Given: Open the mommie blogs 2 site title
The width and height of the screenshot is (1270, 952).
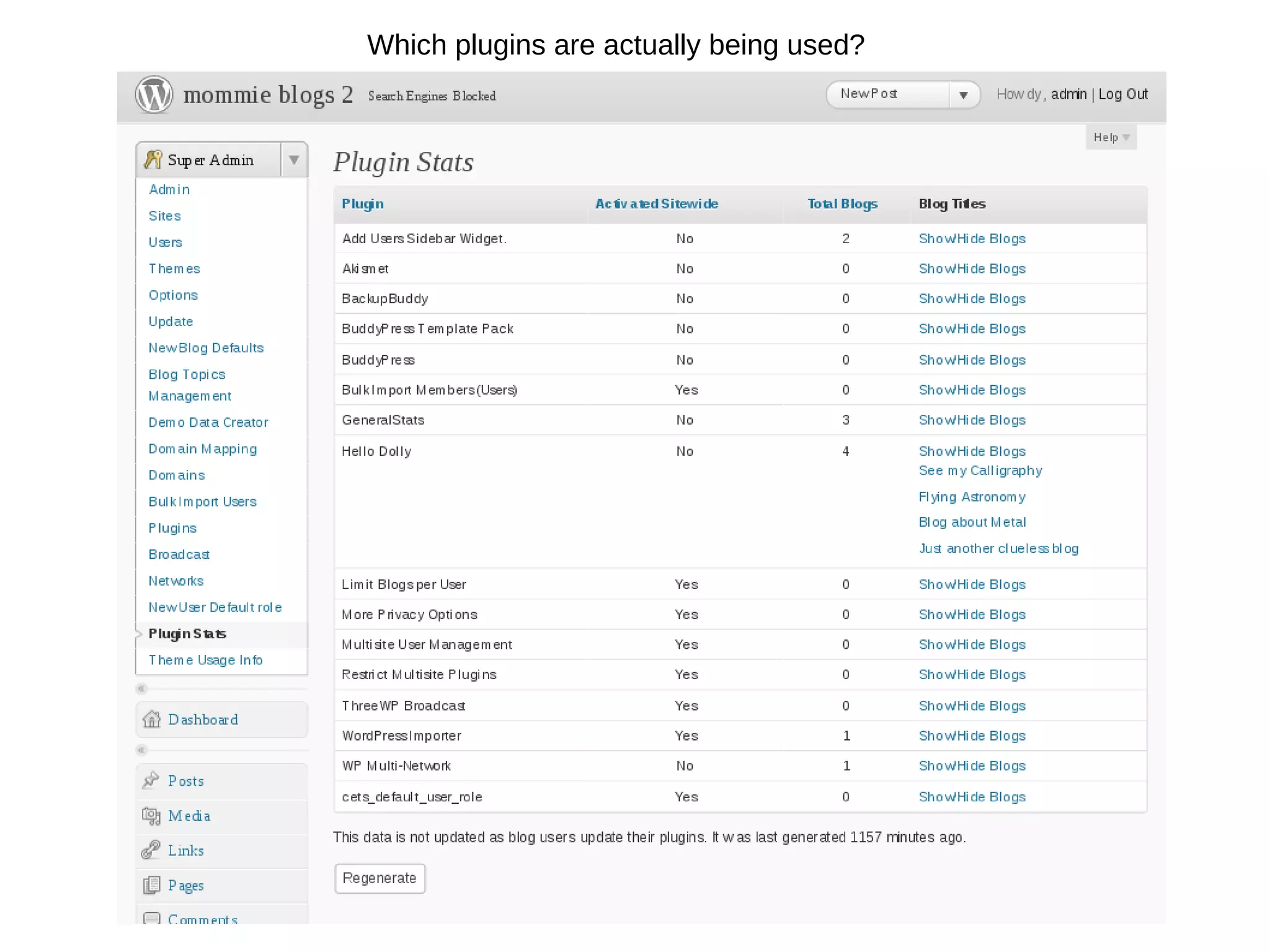Looking at the screenshot, I should [268, 95].
